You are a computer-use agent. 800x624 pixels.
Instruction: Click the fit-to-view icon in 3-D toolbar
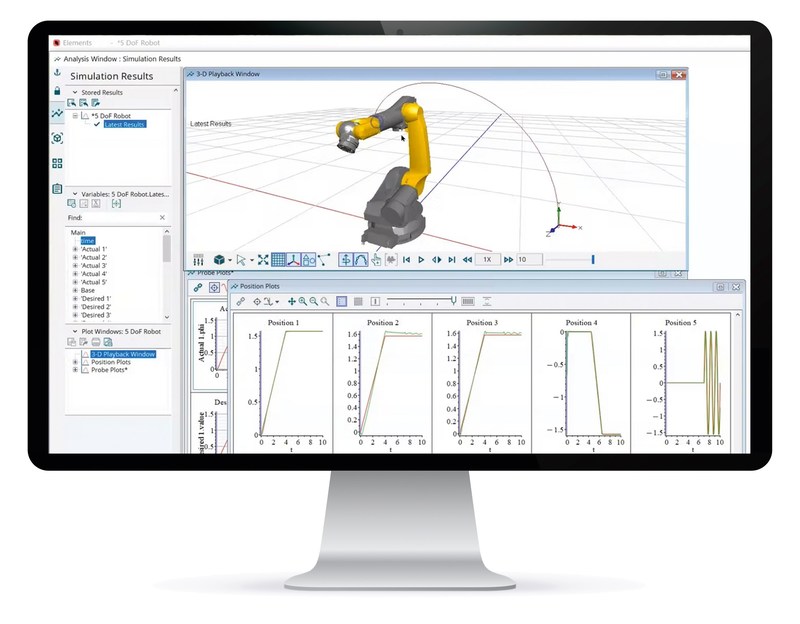263,260
